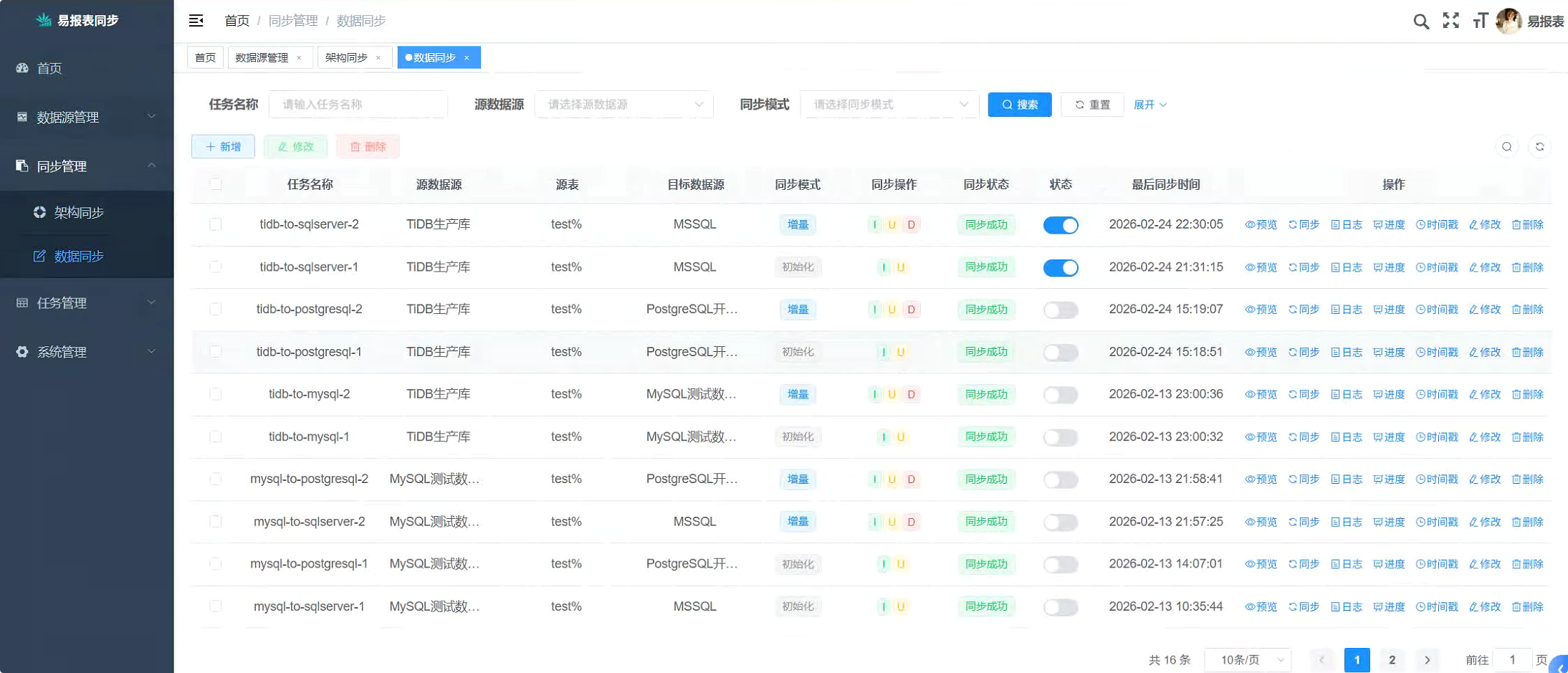
Task: Switch to the 架构同步 tab
Action: pos(348,57)
